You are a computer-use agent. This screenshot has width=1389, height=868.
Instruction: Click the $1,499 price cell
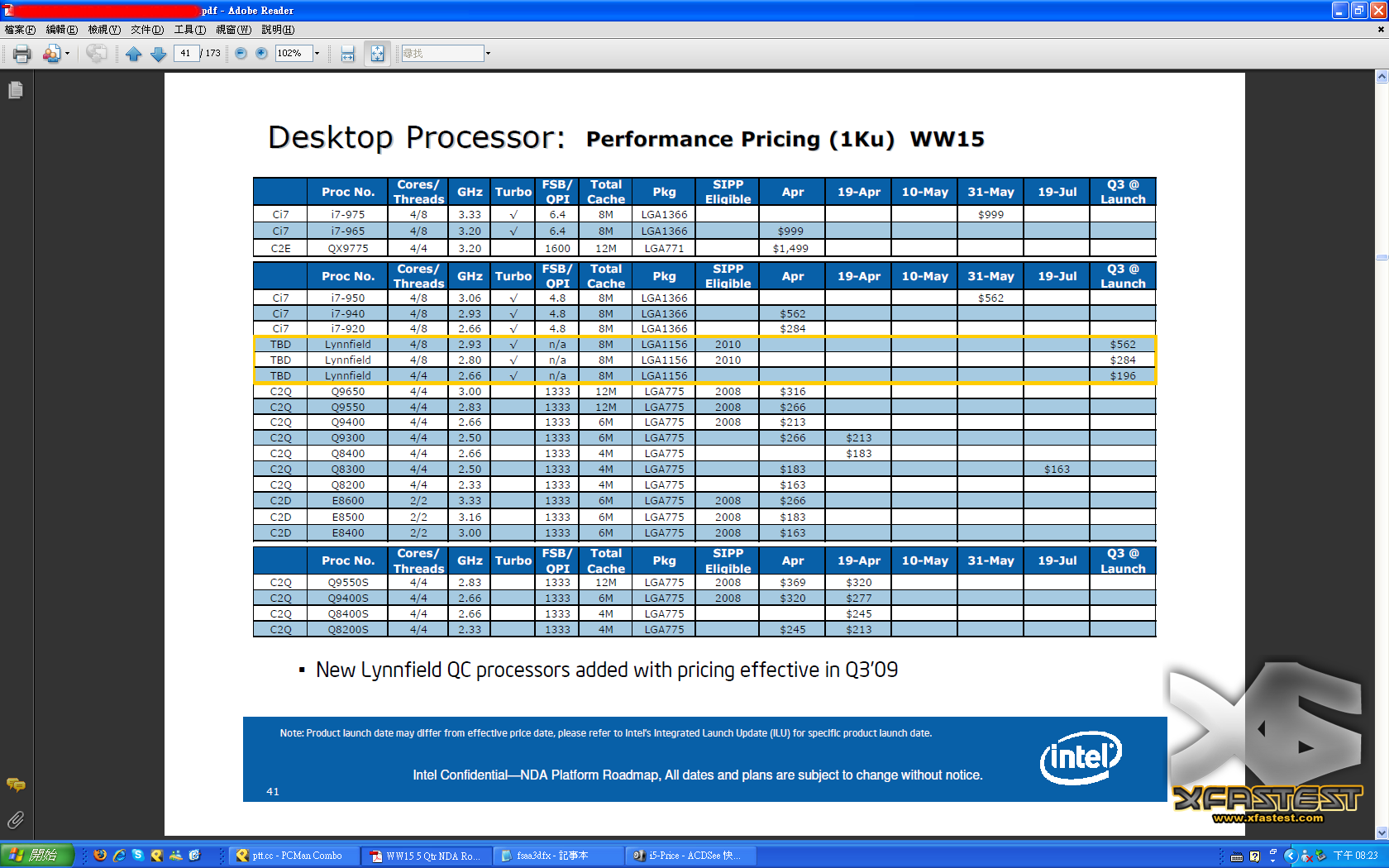point(791,249)
